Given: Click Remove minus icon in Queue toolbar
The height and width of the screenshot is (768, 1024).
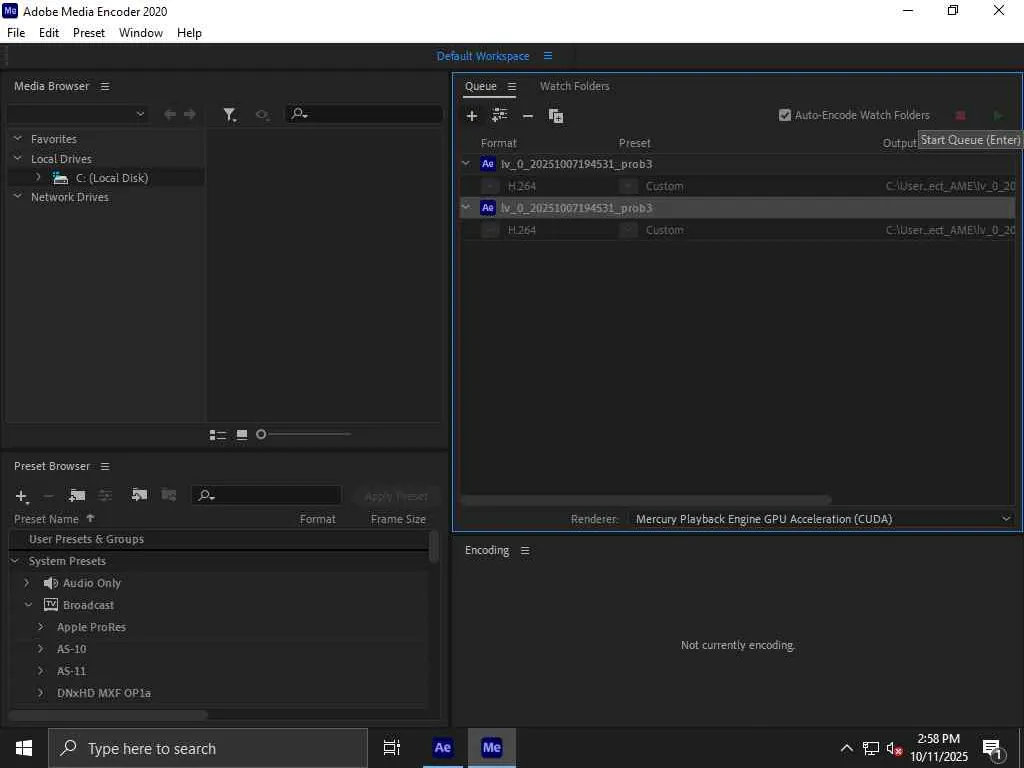Looking at the screenshot, I should [528, 116].
